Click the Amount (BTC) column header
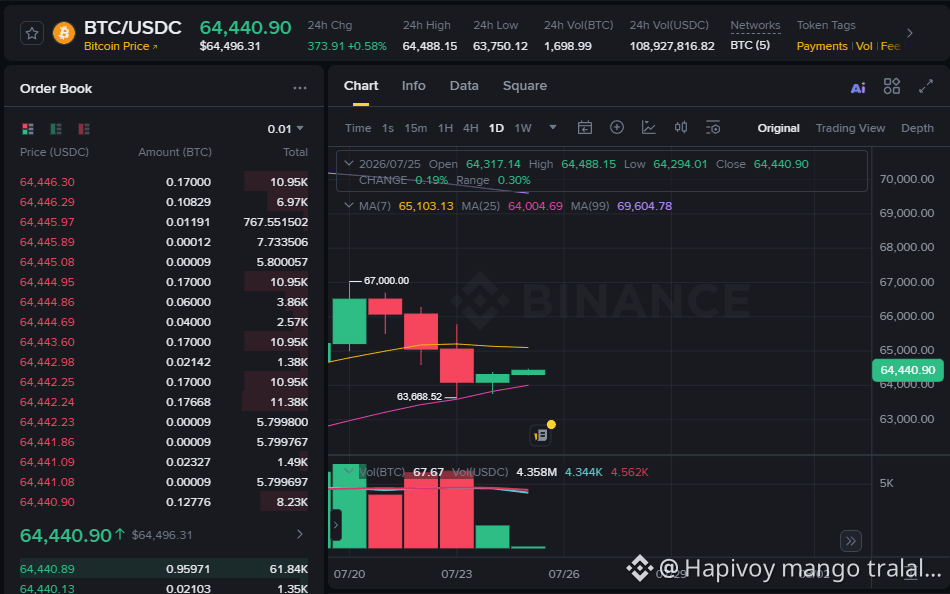Screen dimensions: 950x594 pos(175,152)
